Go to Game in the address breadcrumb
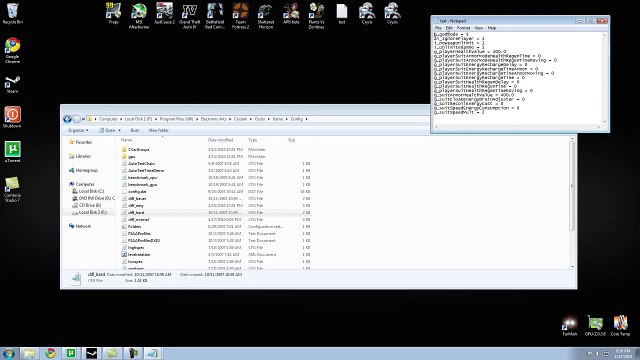This screenshot has width=640, height=360. coord(278,119)
